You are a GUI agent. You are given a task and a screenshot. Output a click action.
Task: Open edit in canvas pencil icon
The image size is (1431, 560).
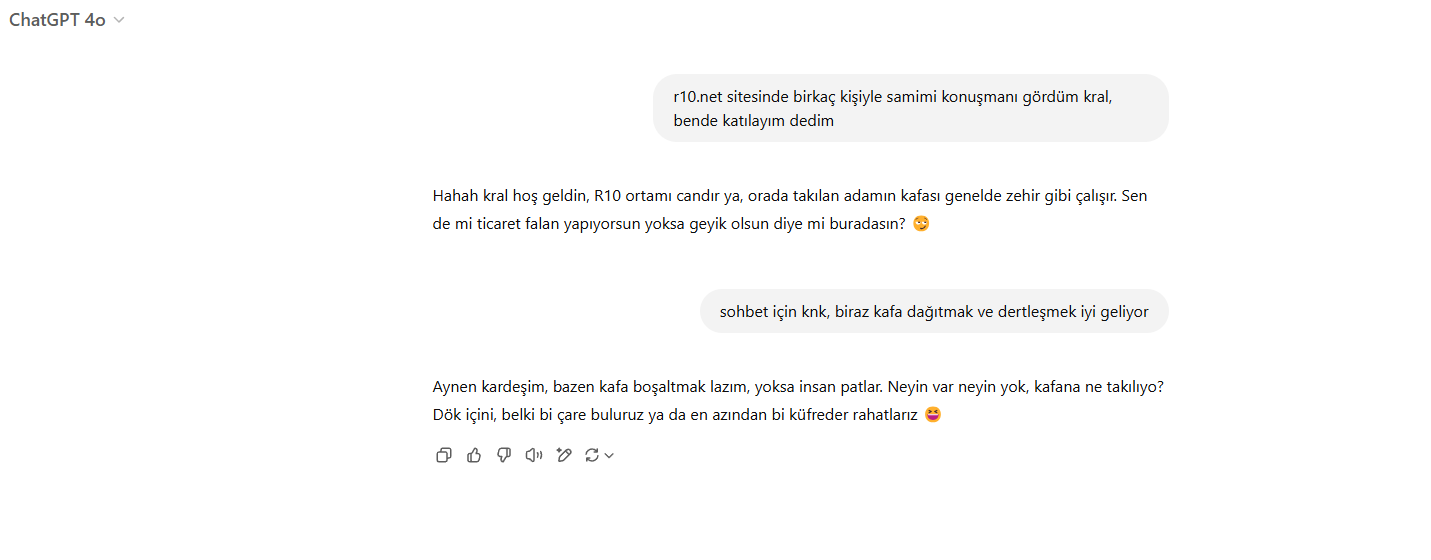(x=564, y=455)
